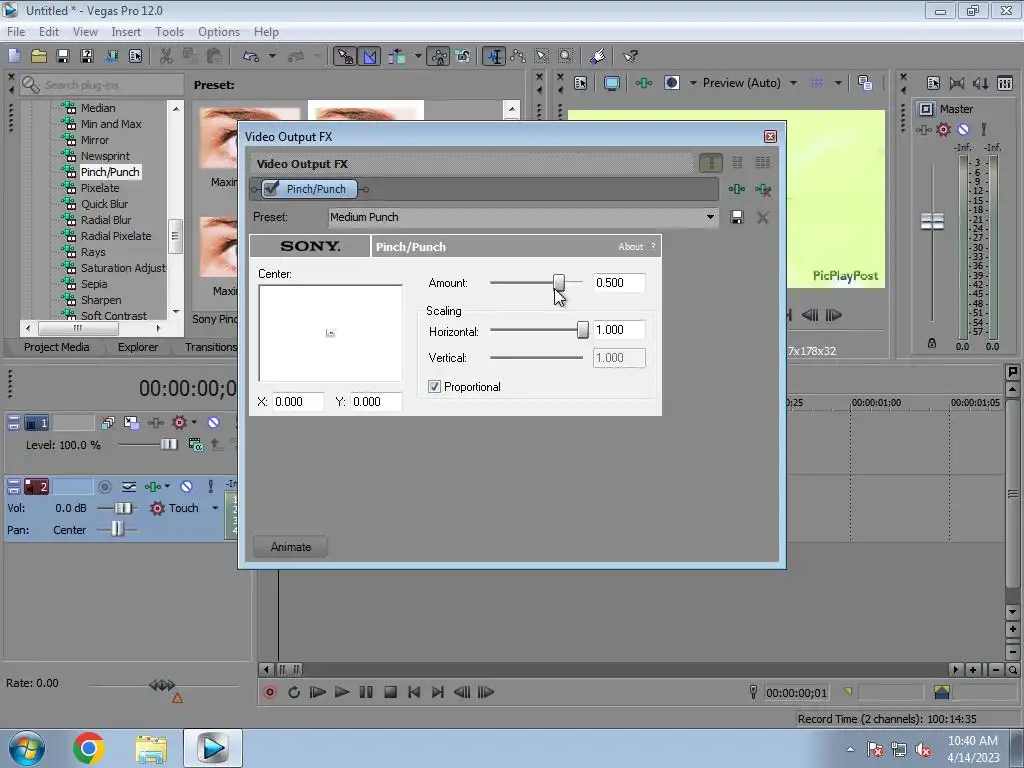Click the New project toolbar icon
This screenshot has width=1024, height=768.
[x=14, y=56]
